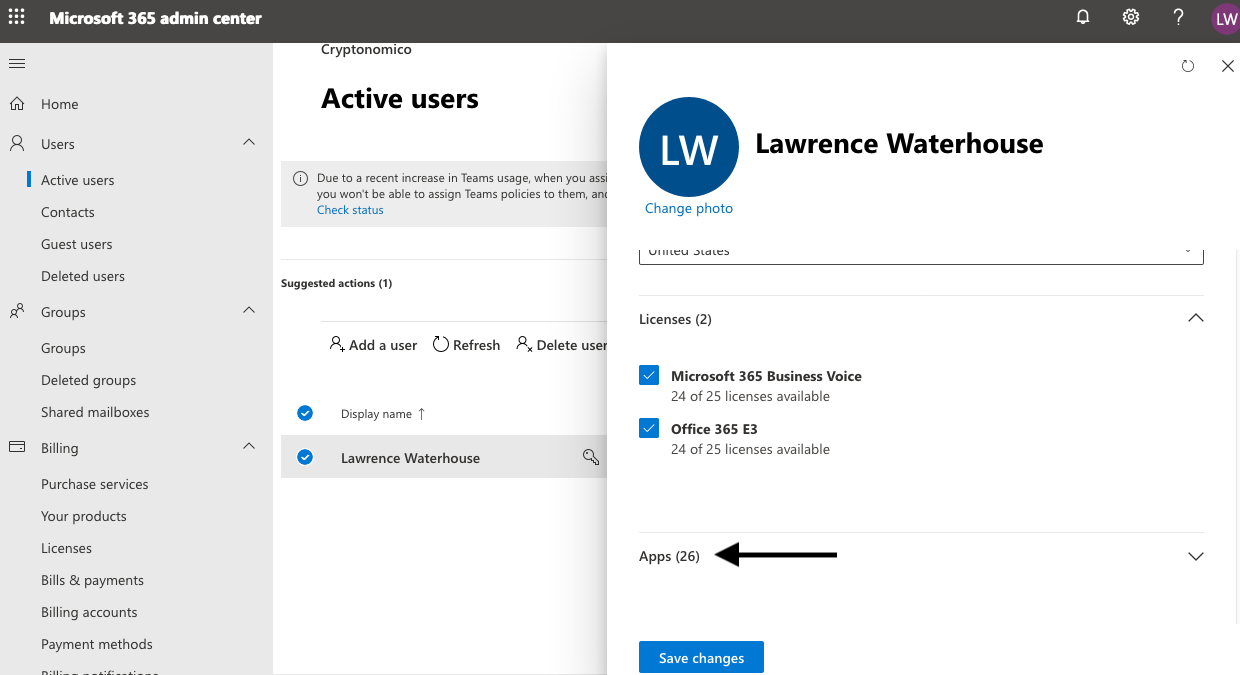The image size is (1240, 675).
Task: Click the Check status link
Action: tap(350, 210)
